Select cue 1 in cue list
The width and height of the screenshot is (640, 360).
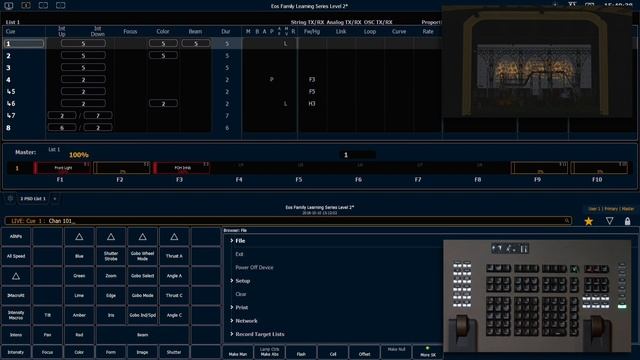[x=24, y=44]
